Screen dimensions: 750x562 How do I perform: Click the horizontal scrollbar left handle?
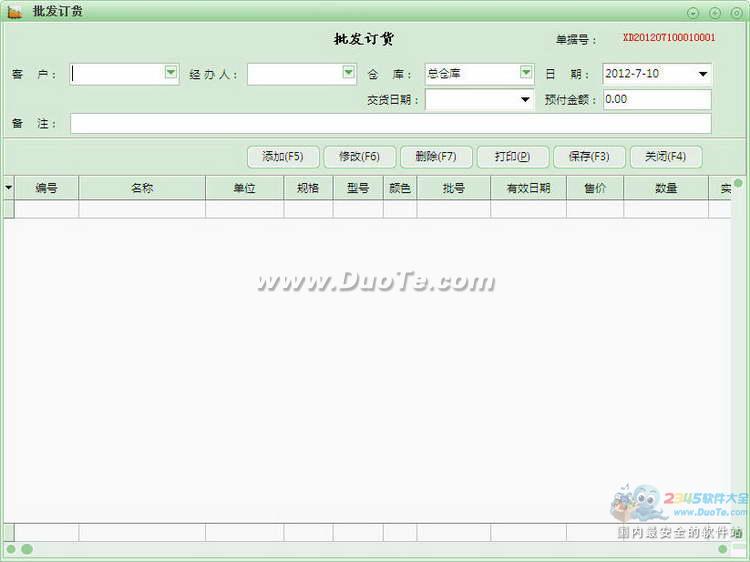click(x=12, y=549)
